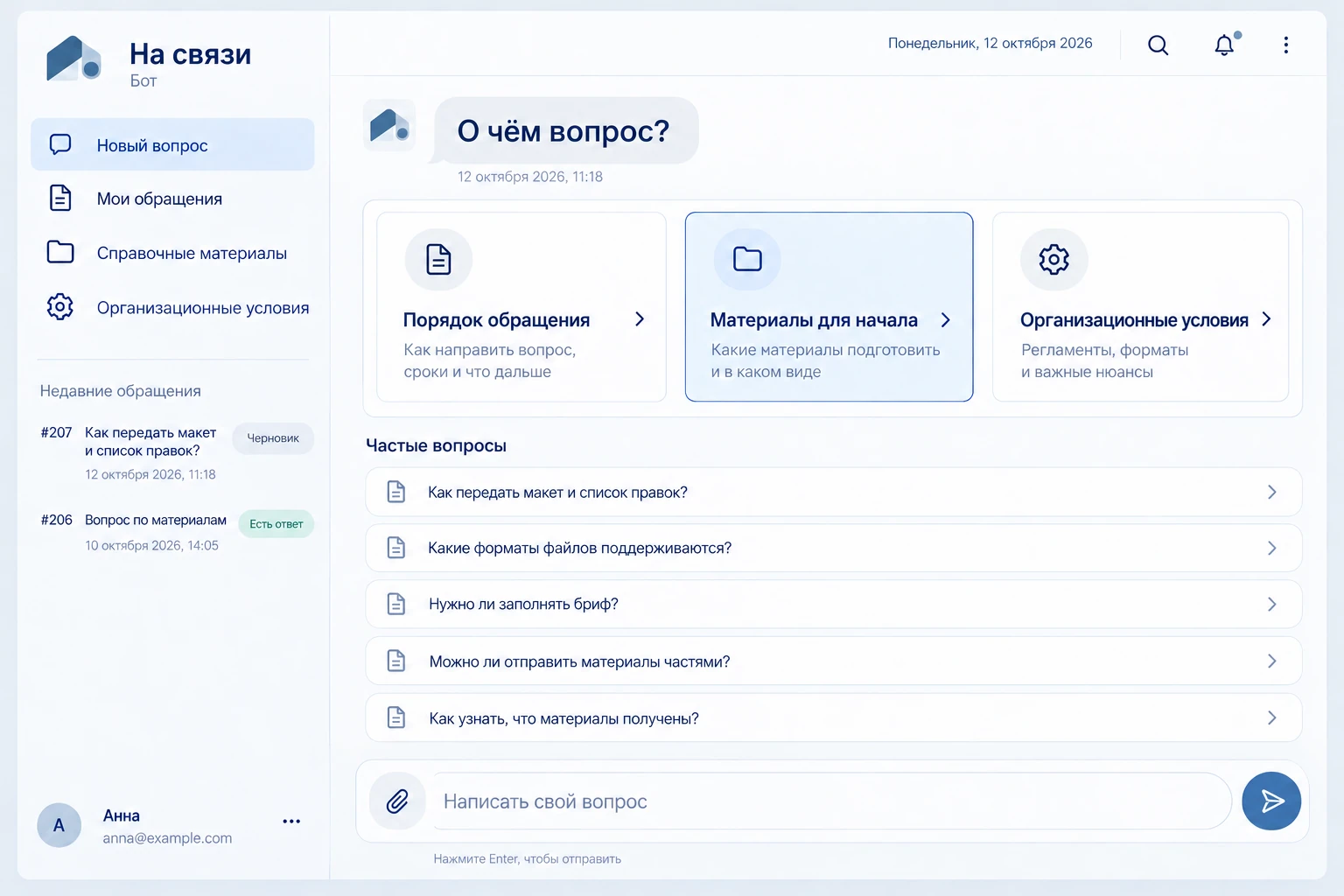
Task: Click the paperclip attach file icon
Action: coord(397,801)
